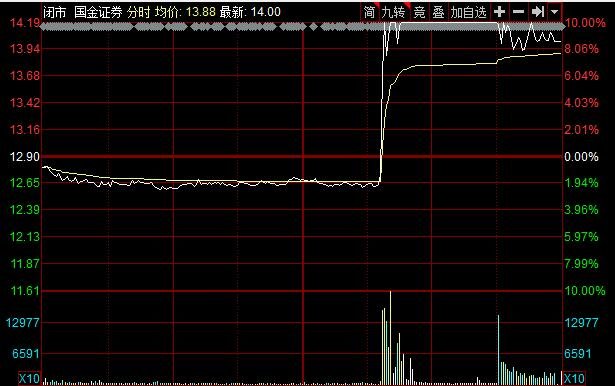Click the 均价: 13.88 average price
The width and height of the screenshot is (615, 386).
point(185,12)
